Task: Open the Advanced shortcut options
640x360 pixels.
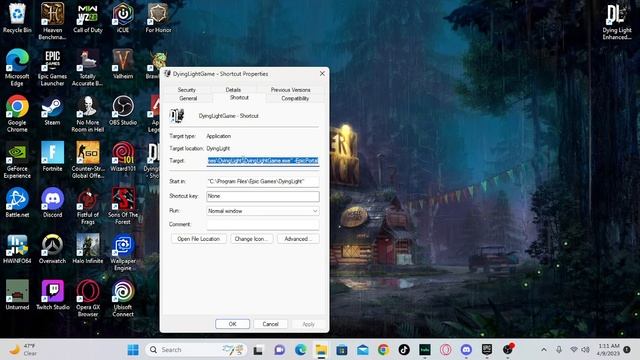Action: [x=298, y=239]
